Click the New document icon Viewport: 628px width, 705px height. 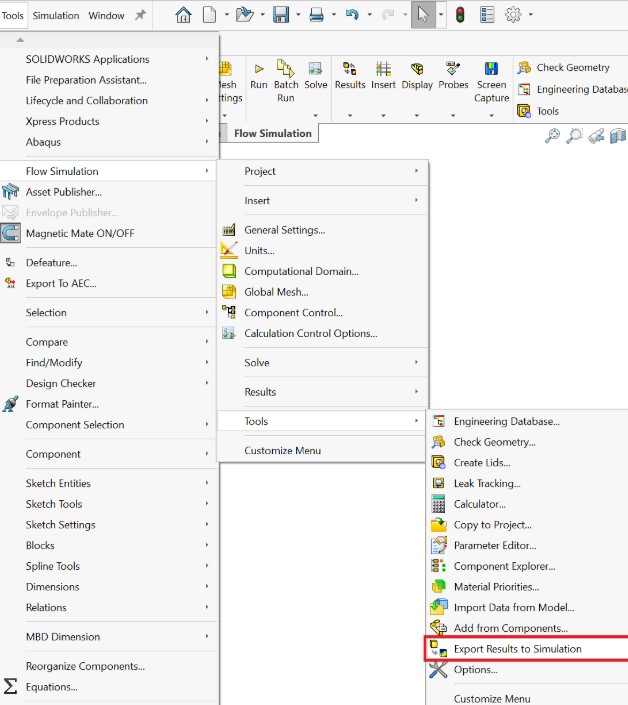tap(209, 15)
